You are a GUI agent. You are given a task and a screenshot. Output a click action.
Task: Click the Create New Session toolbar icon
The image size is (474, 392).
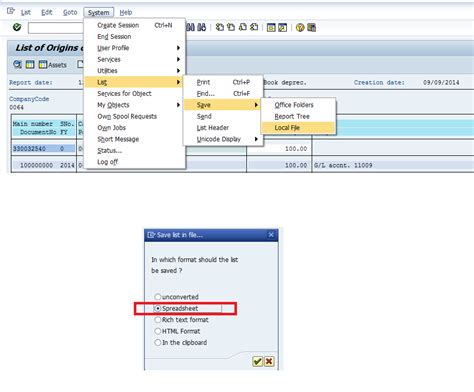[x=271, y=28]
